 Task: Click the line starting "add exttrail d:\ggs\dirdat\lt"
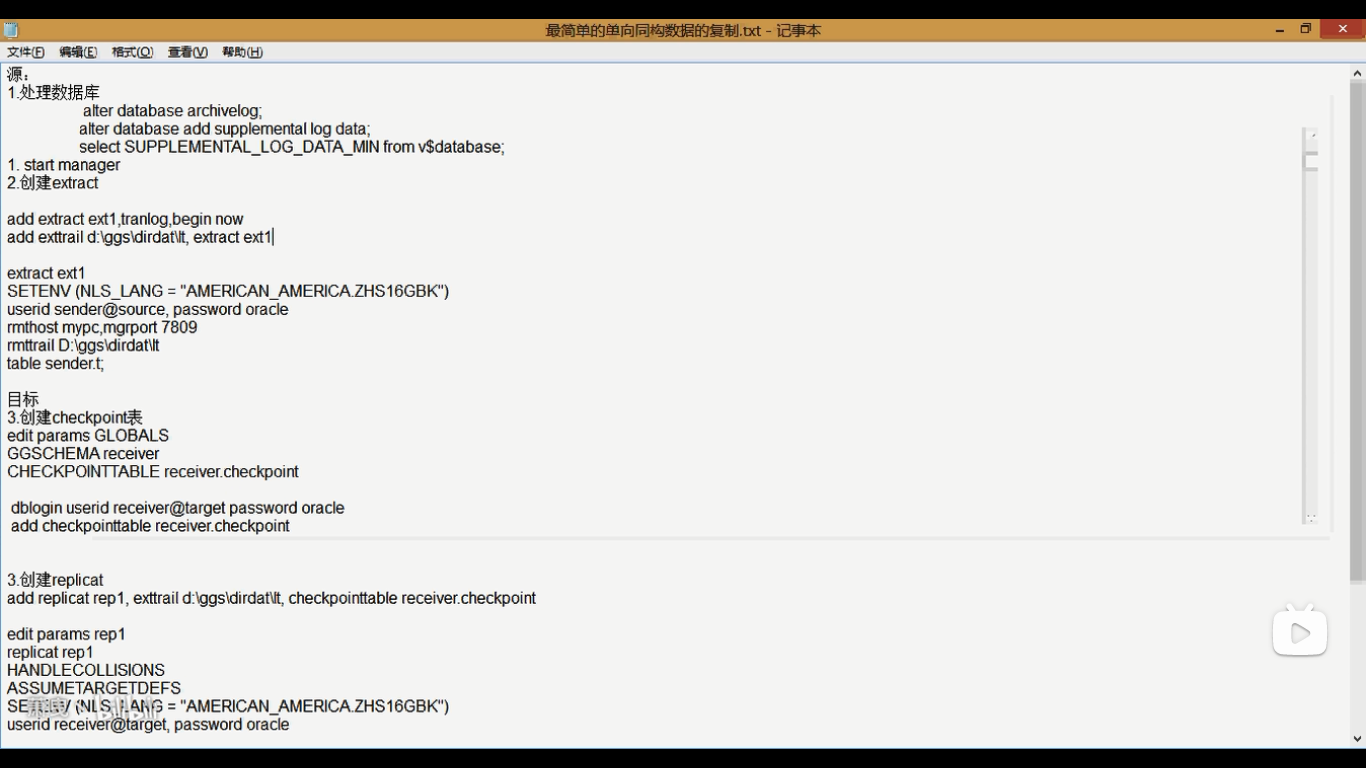139,237
